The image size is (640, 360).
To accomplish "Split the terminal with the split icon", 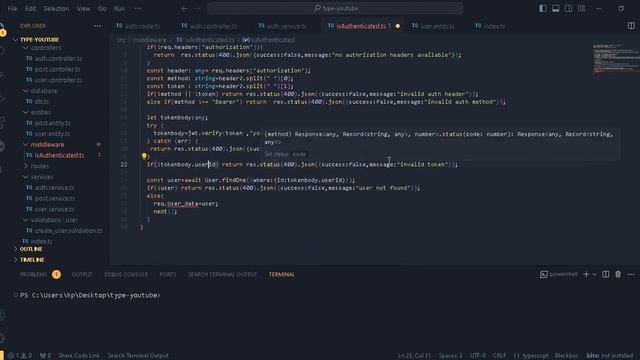I will click(x=605, y=274).
